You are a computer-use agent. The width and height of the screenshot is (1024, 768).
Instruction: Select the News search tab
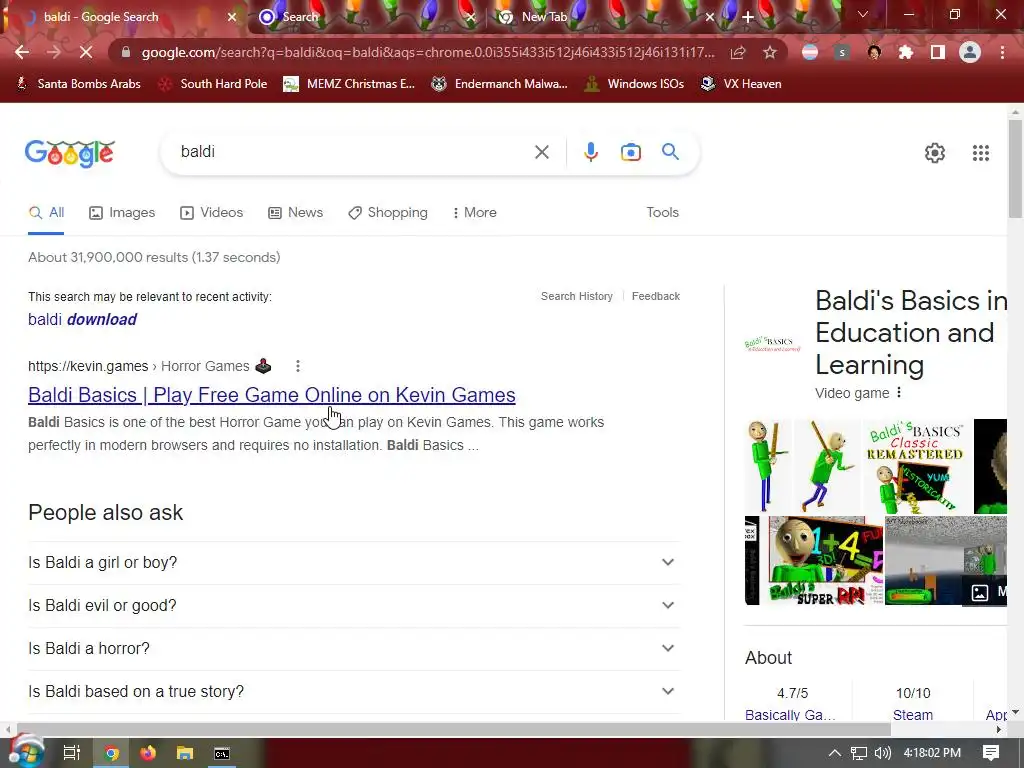pyautogui.click(x=296, y=212)
